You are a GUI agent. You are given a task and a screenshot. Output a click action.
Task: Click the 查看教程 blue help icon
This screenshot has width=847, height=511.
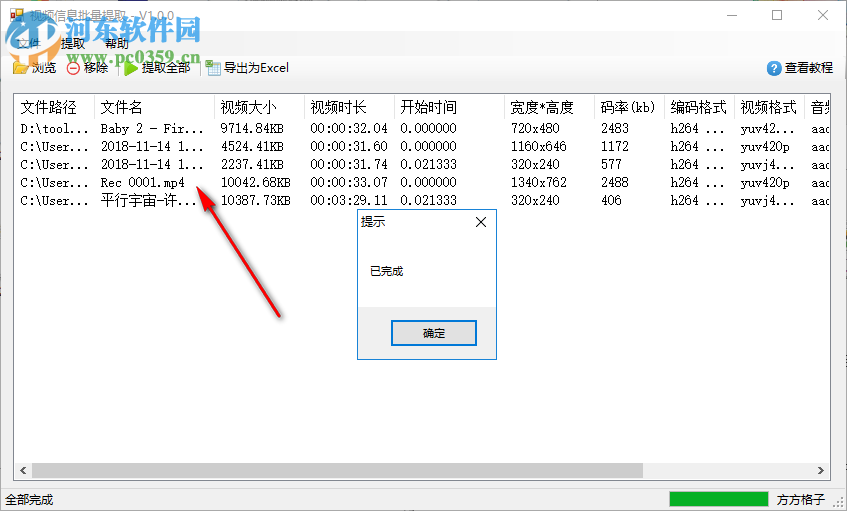point(774,68)
